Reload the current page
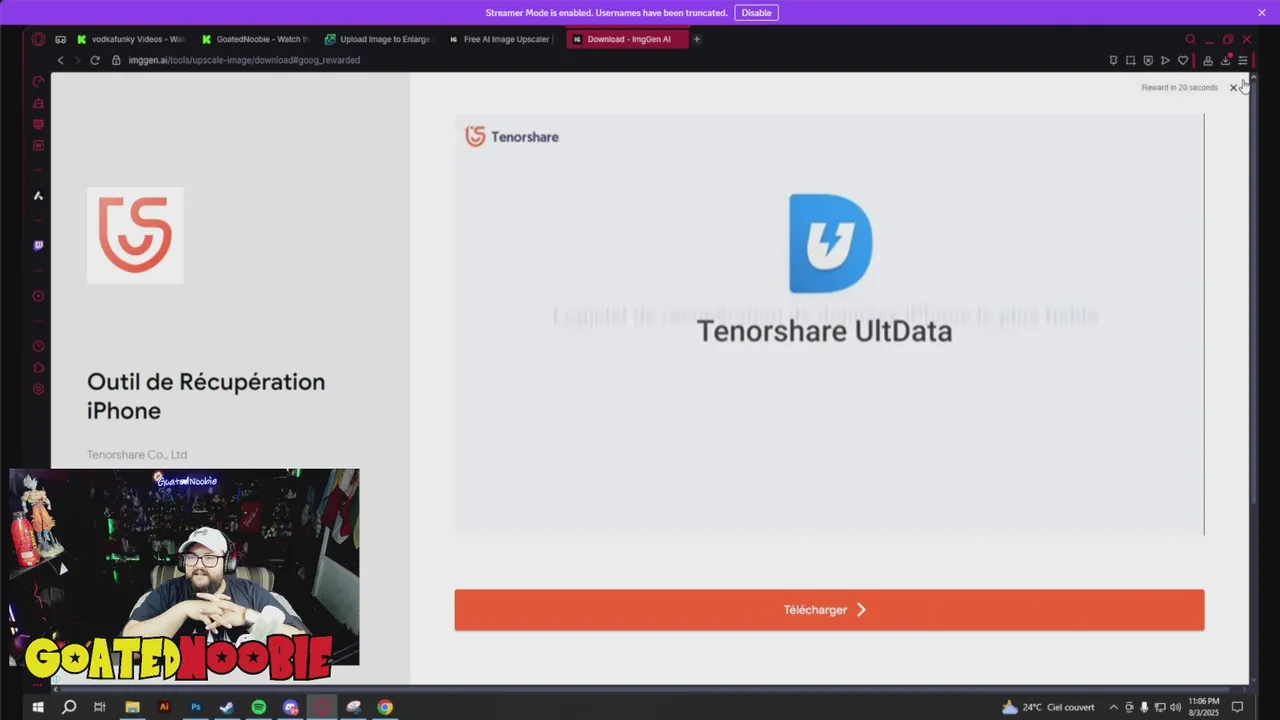The image size is (1280, 720). 95,60
